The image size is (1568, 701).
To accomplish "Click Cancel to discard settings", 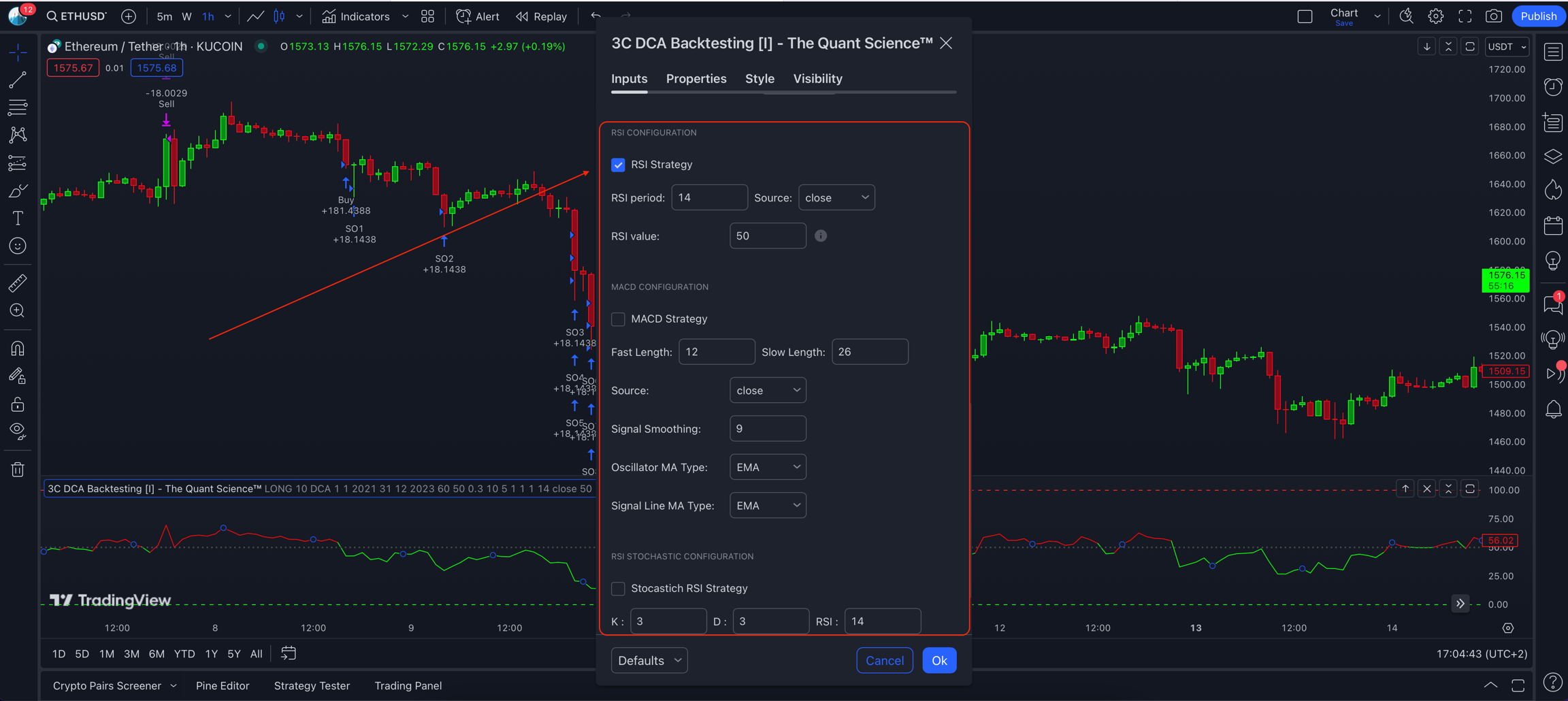I will (x=884, y=661).
